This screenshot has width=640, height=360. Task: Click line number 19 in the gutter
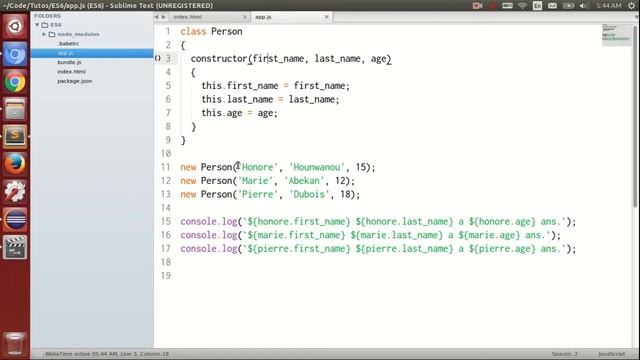coord(165,276)
